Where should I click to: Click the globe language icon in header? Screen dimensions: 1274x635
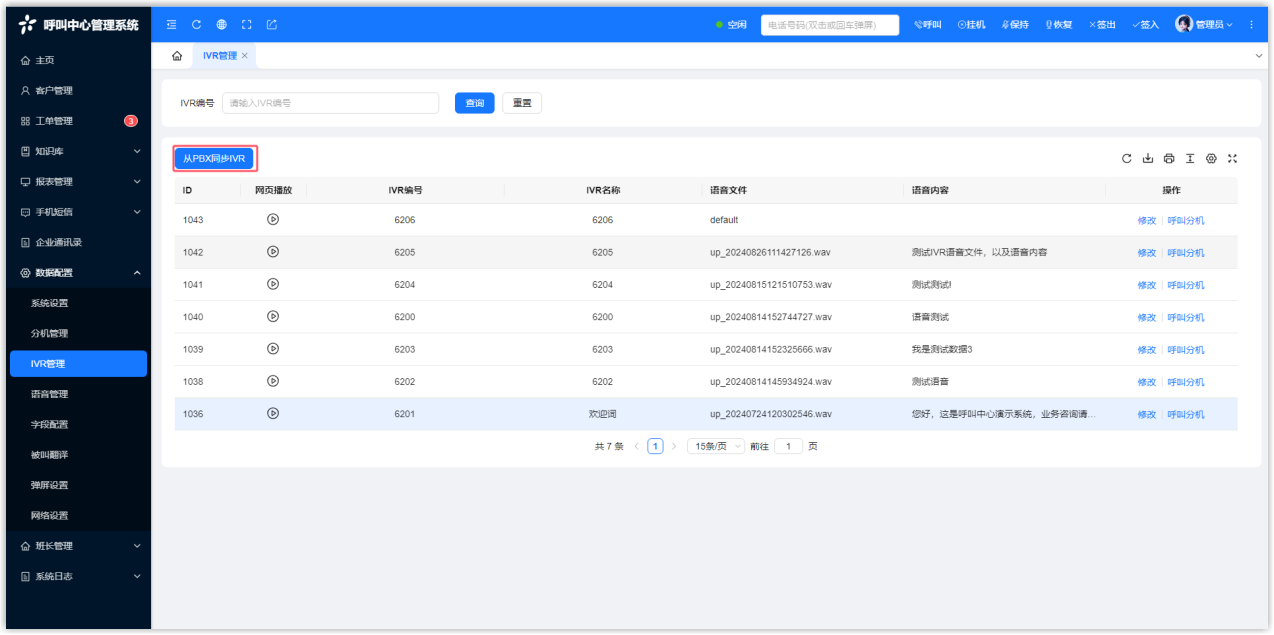221,25
